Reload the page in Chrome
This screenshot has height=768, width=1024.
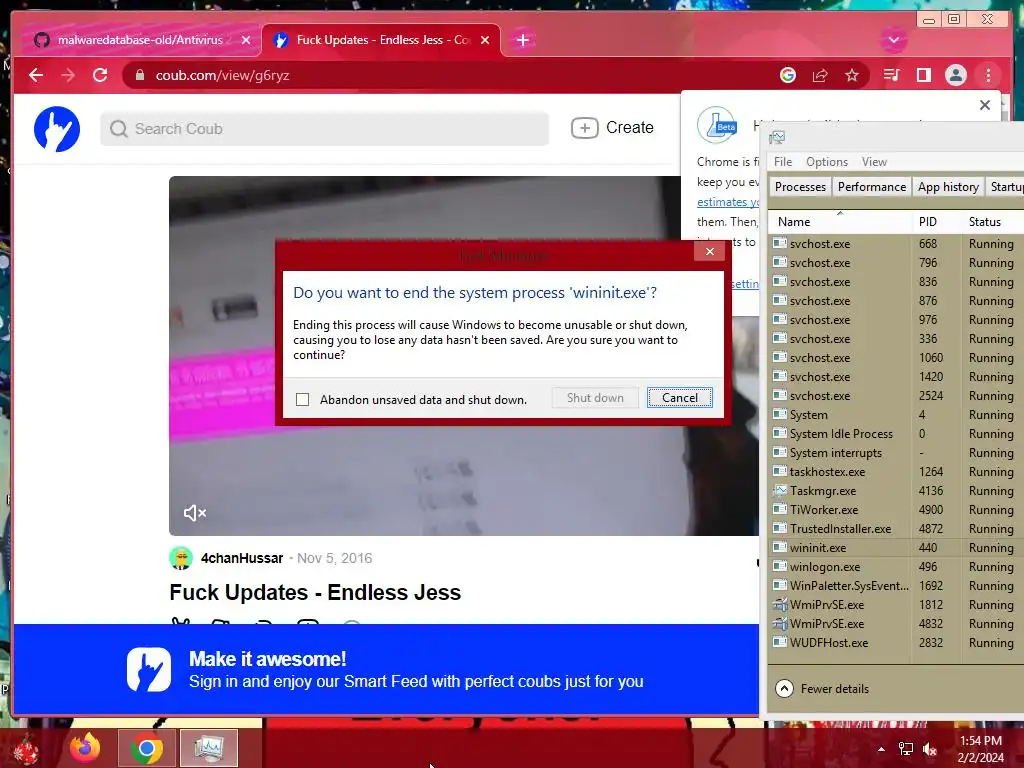pyautogui.click(x=100, y=75)
